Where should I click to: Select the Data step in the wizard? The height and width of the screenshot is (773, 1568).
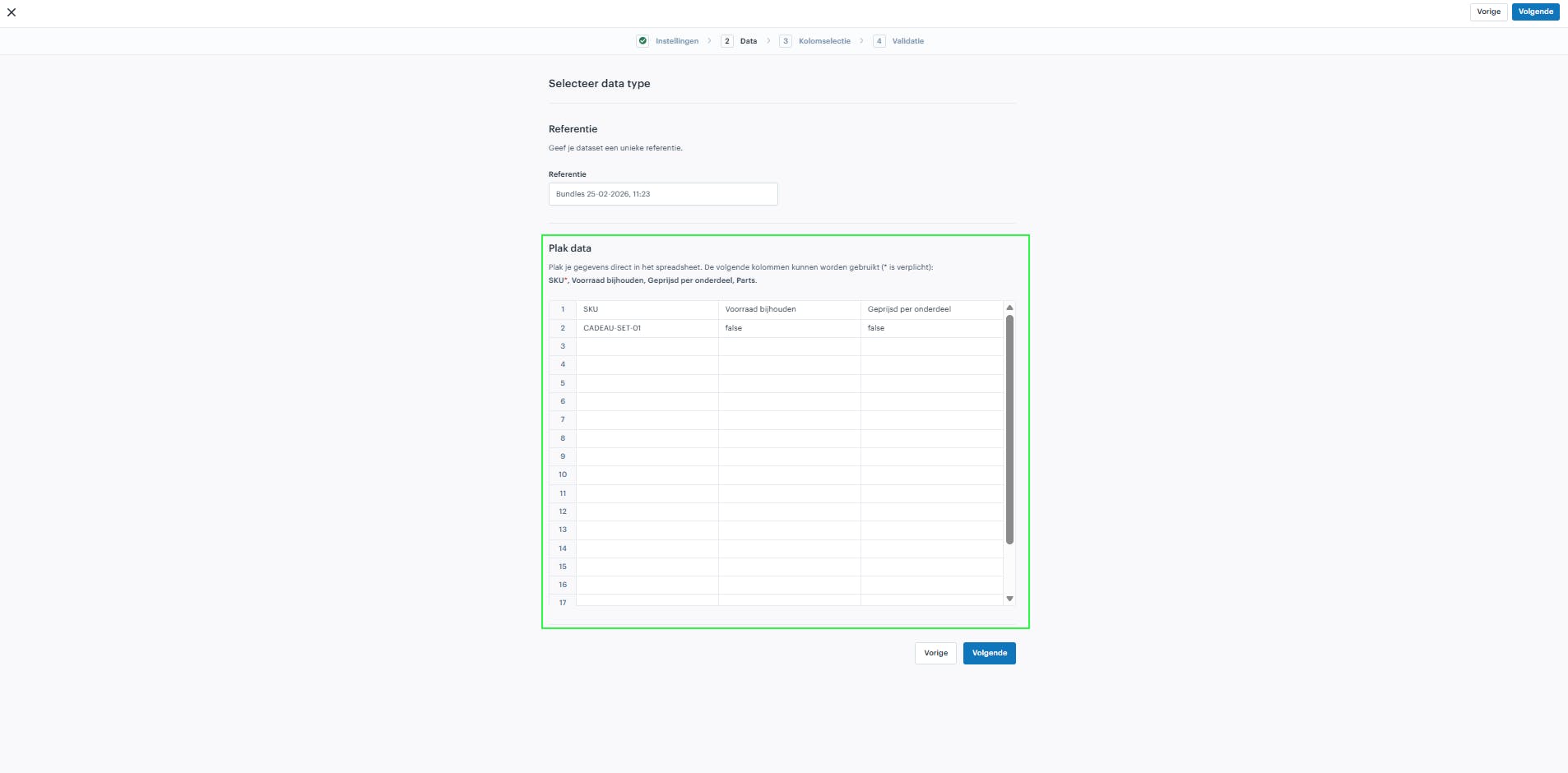tap(748, 41)
